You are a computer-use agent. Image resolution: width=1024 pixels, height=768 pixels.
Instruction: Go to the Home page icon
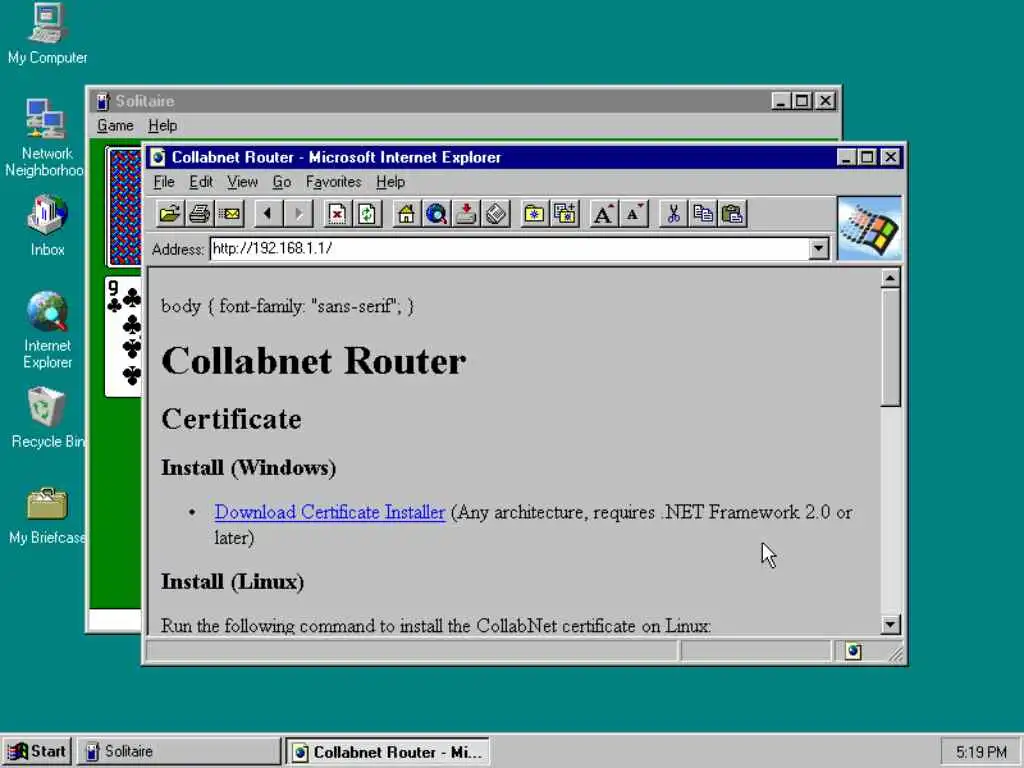(406, 214)
